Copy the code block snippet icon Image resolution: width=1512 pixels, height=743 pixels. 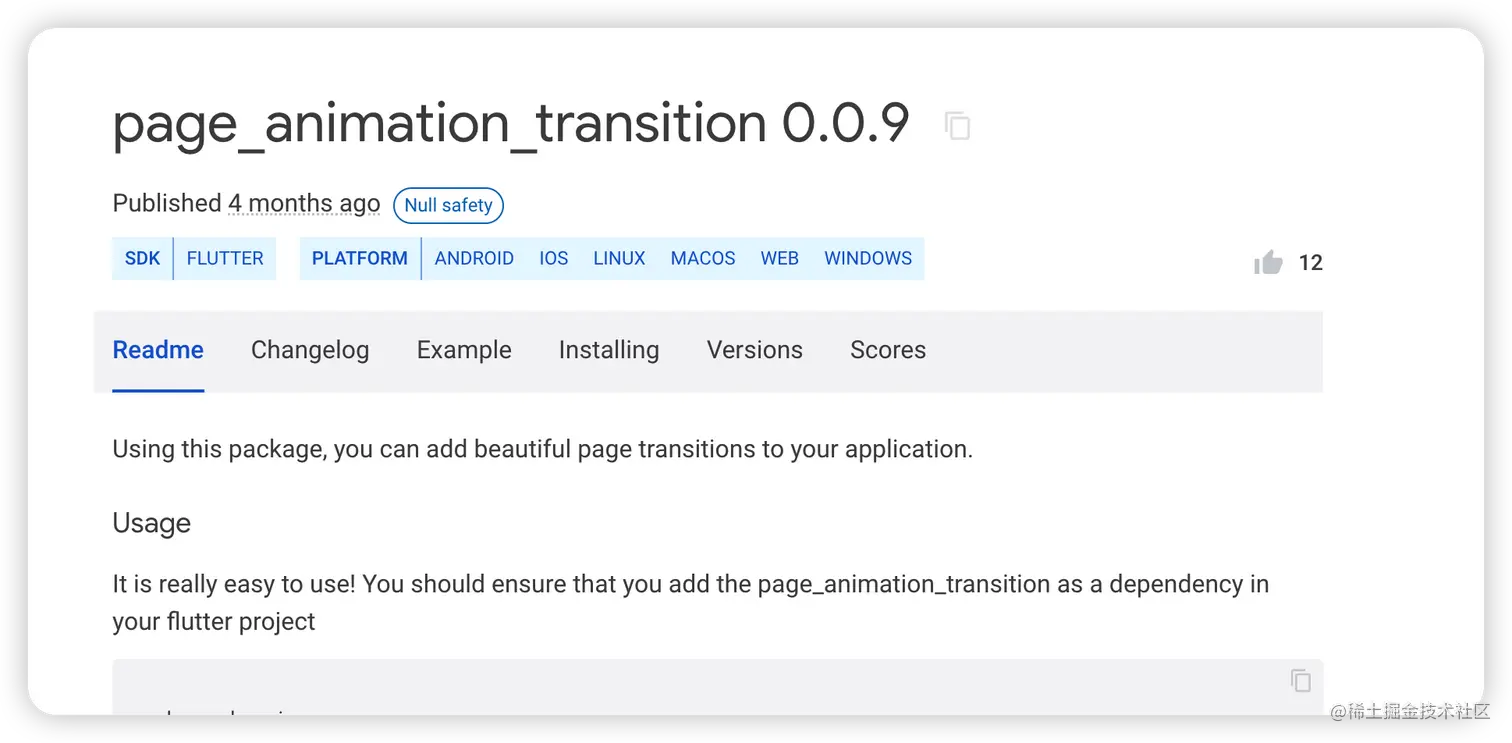coord(1300,681)
